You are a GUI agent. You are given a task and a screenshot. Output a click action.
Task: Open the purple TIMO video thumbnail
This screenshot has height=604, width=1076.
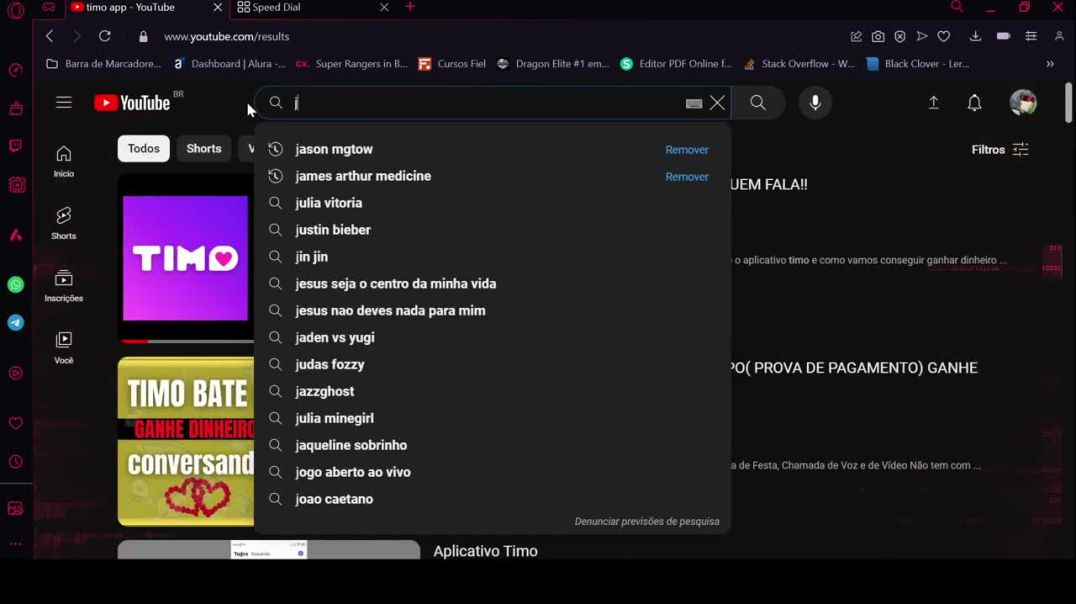185,258
